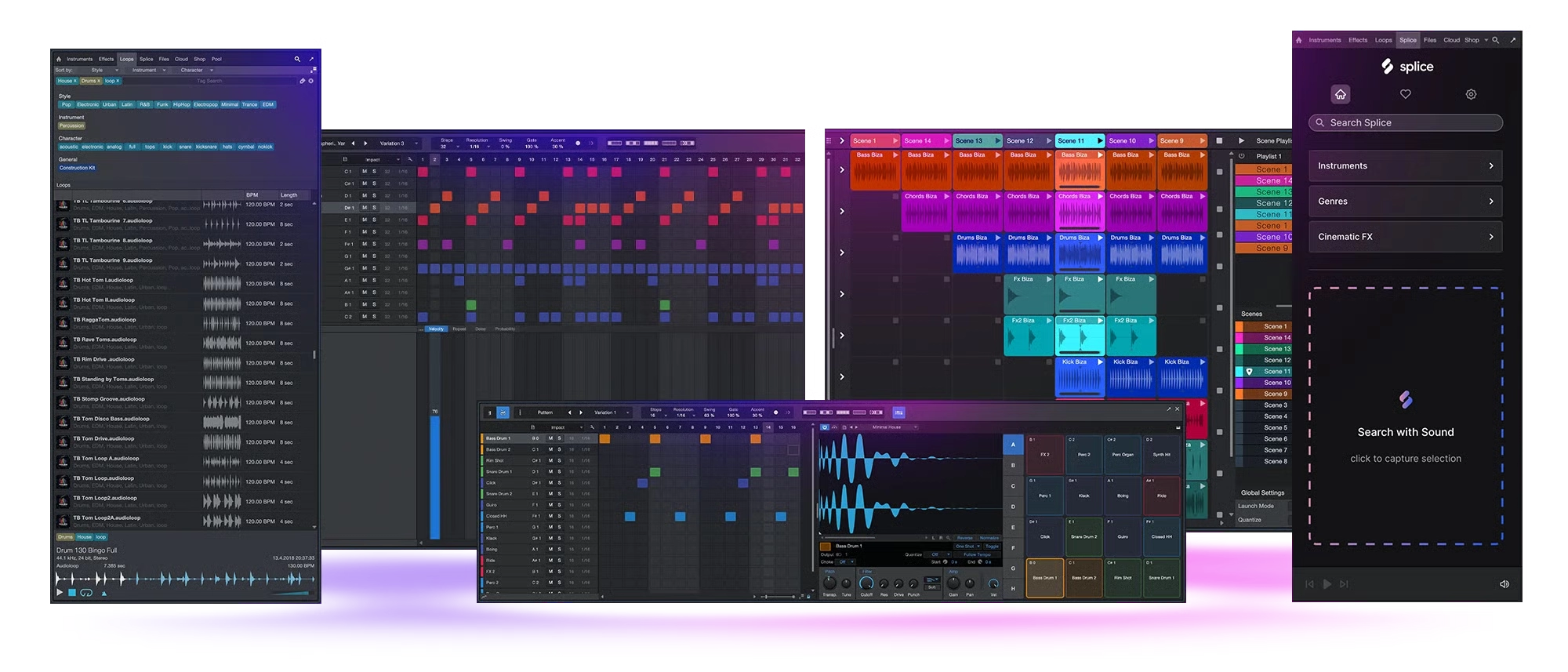This screenshot has height=672, width=1568.
Task: Open the Variation 1 pattern dropdown
Action: coord(612,412)
